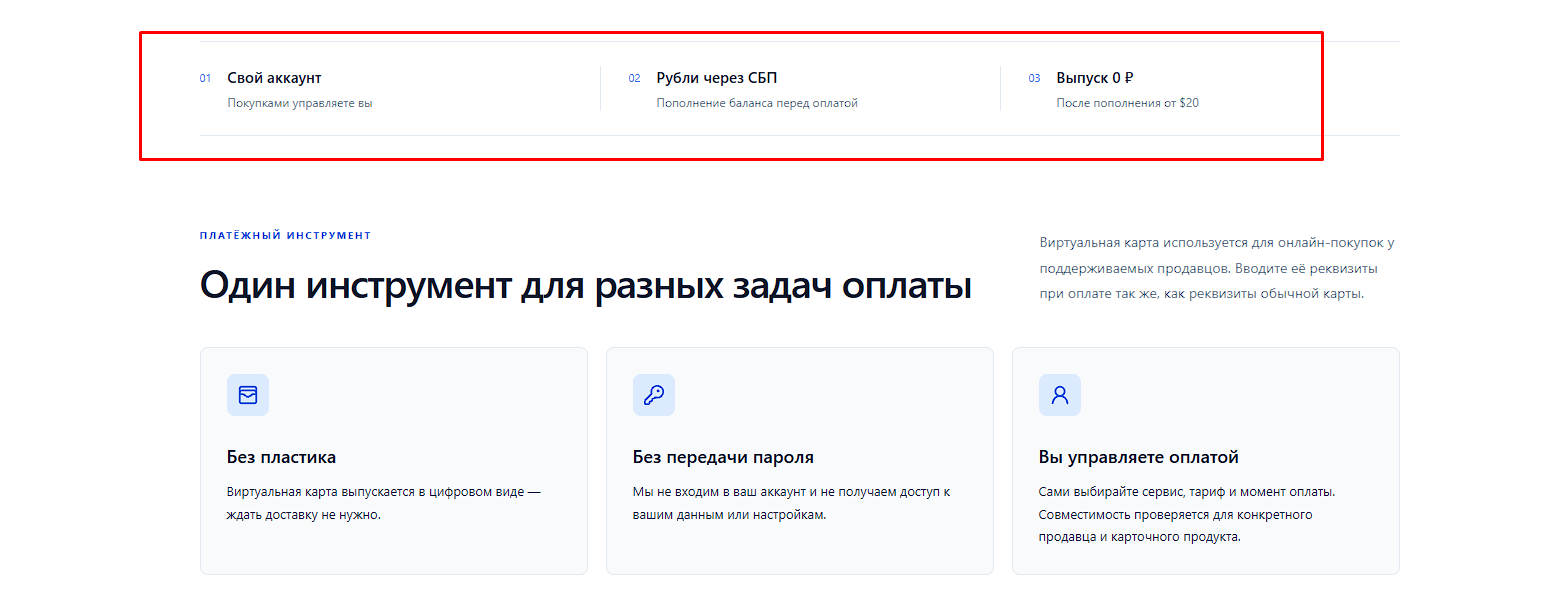Image resolution: width=1547 pixels, height=600 pixels.
Task: Click the card title Без передачи пароля
Action: (x=724, y=457)
